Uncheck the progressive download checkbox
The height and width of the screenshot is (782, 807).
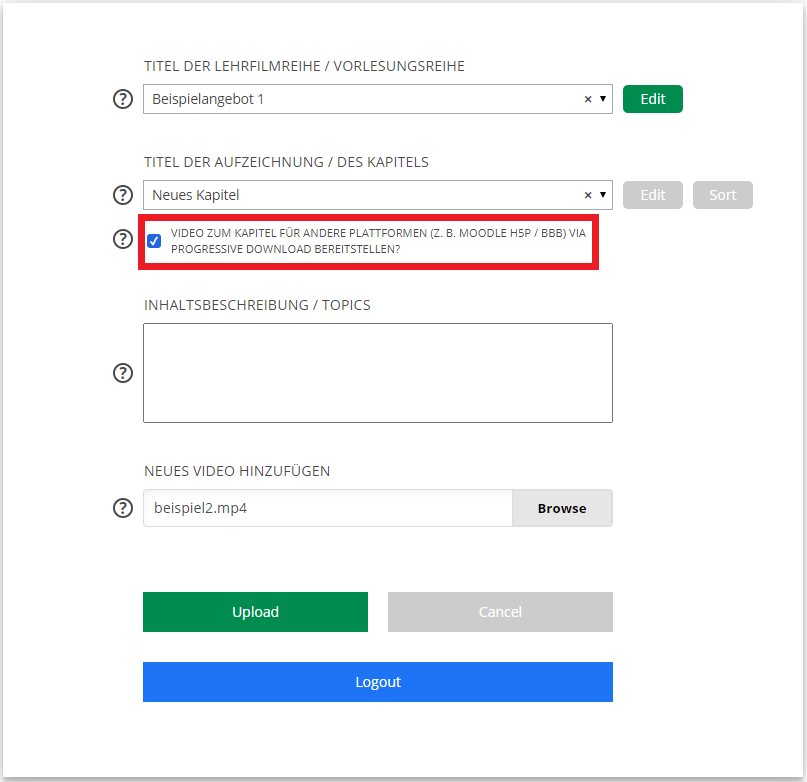[154, 240]
